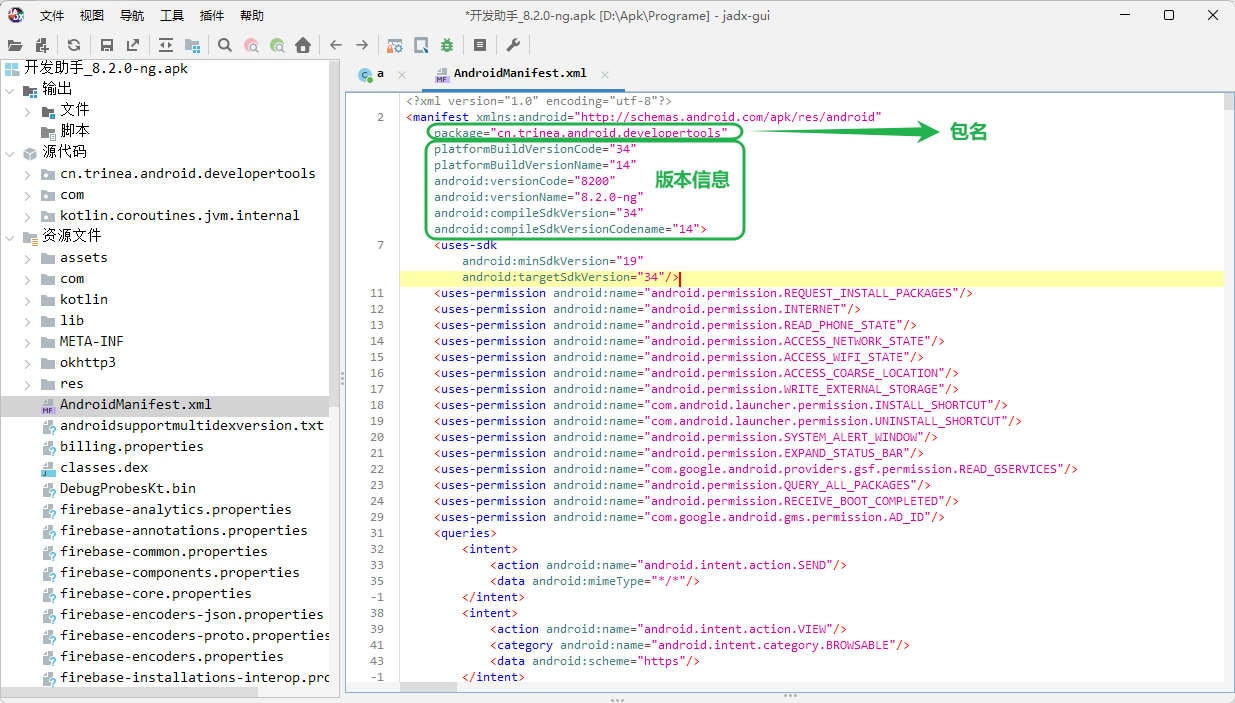Open class search with the pink magnifier icon
Image resolution: width=1235 pixels, height=703 pixels.
click(x=251, y=45)
